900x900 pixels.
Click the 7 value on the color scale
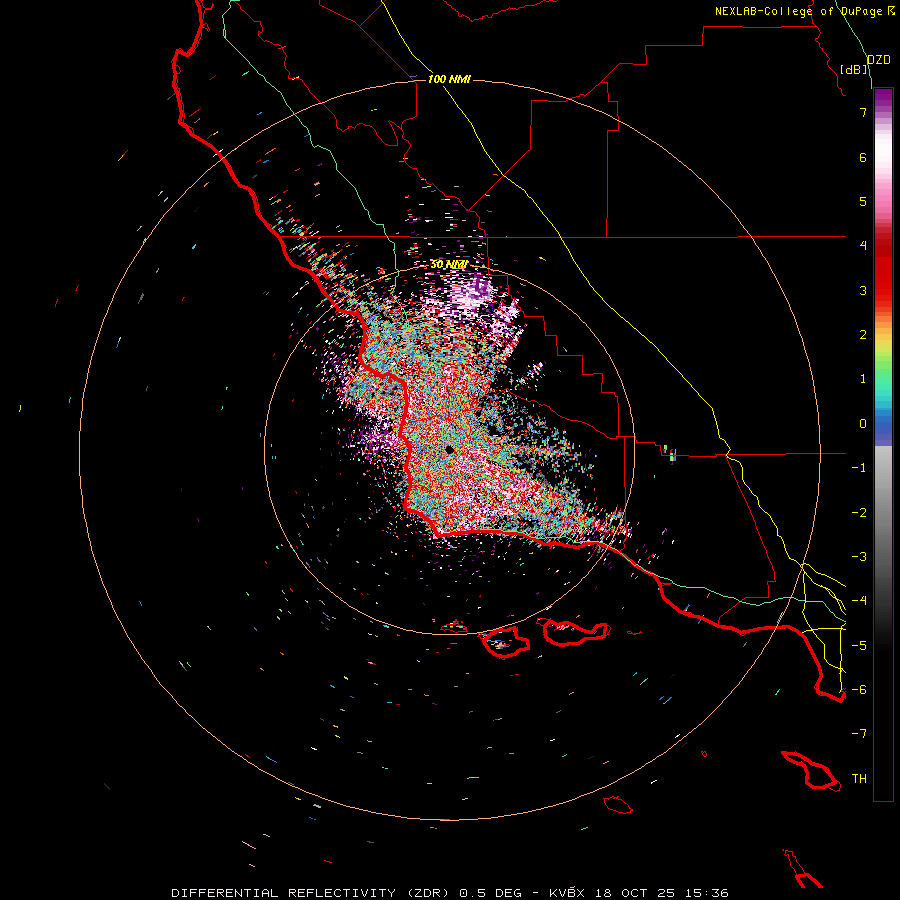[x=863, y=112]
